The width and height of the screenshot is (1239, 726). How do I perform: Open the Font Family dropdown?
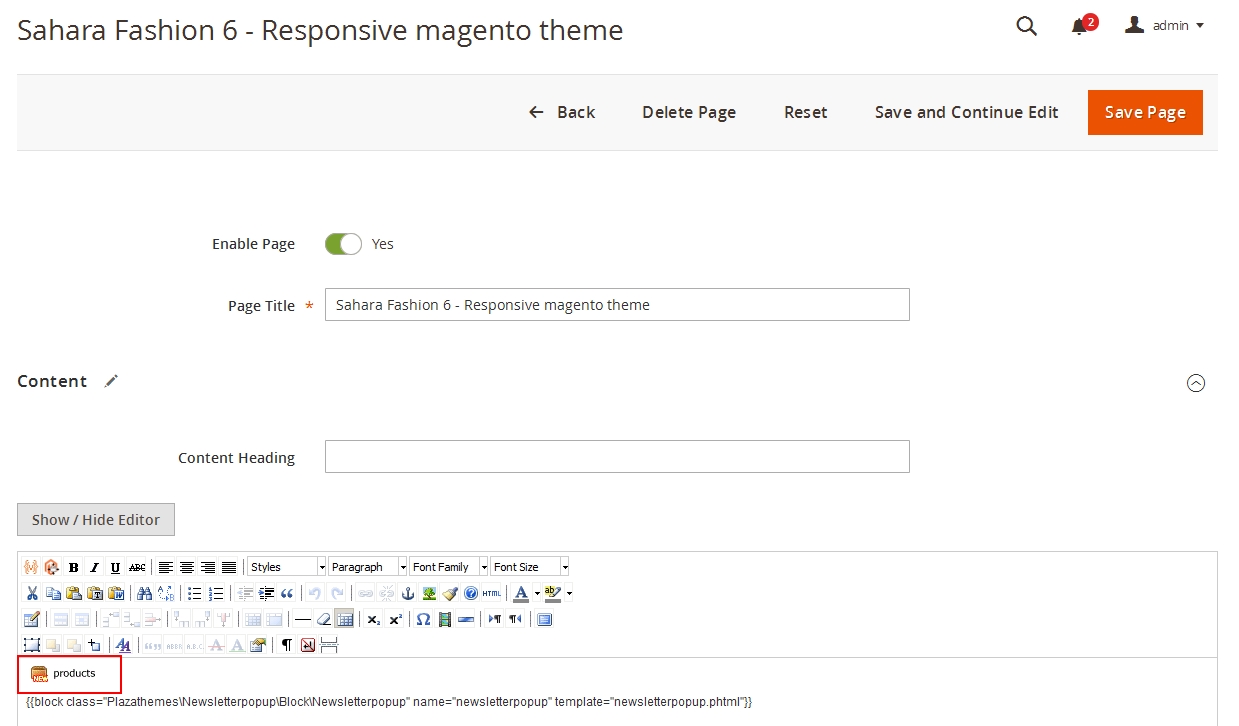[x=449, y=567]
